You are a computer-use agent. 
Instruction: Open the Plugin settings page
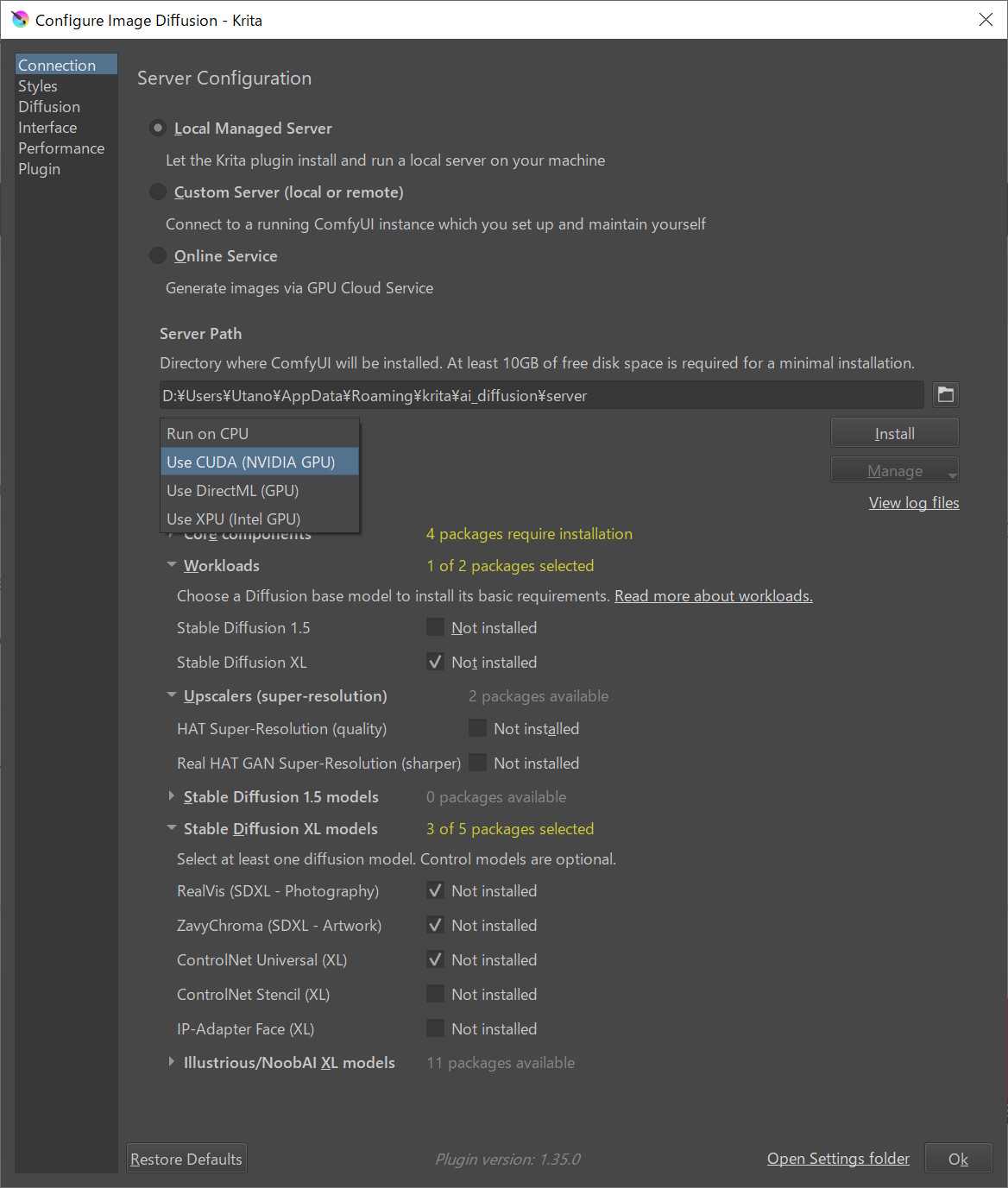tap(66, 168)
